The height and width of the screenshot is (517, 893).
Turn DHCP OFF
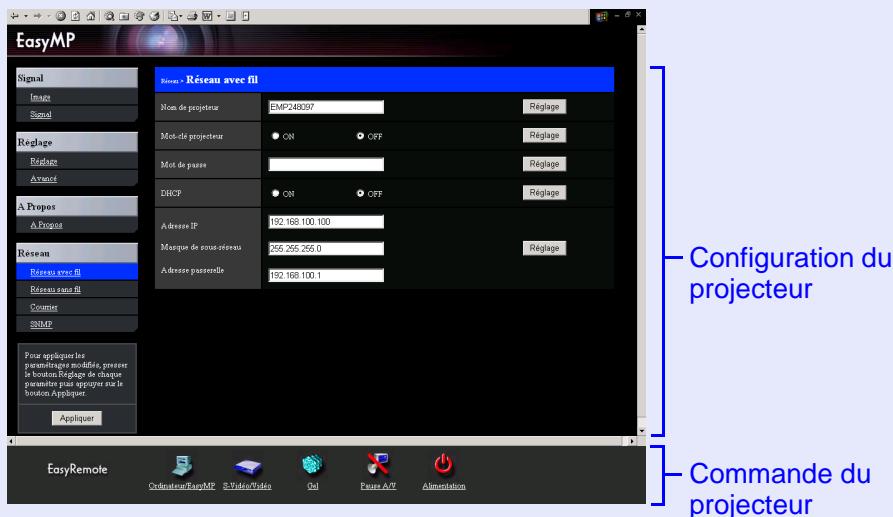[x=361, y=194]
